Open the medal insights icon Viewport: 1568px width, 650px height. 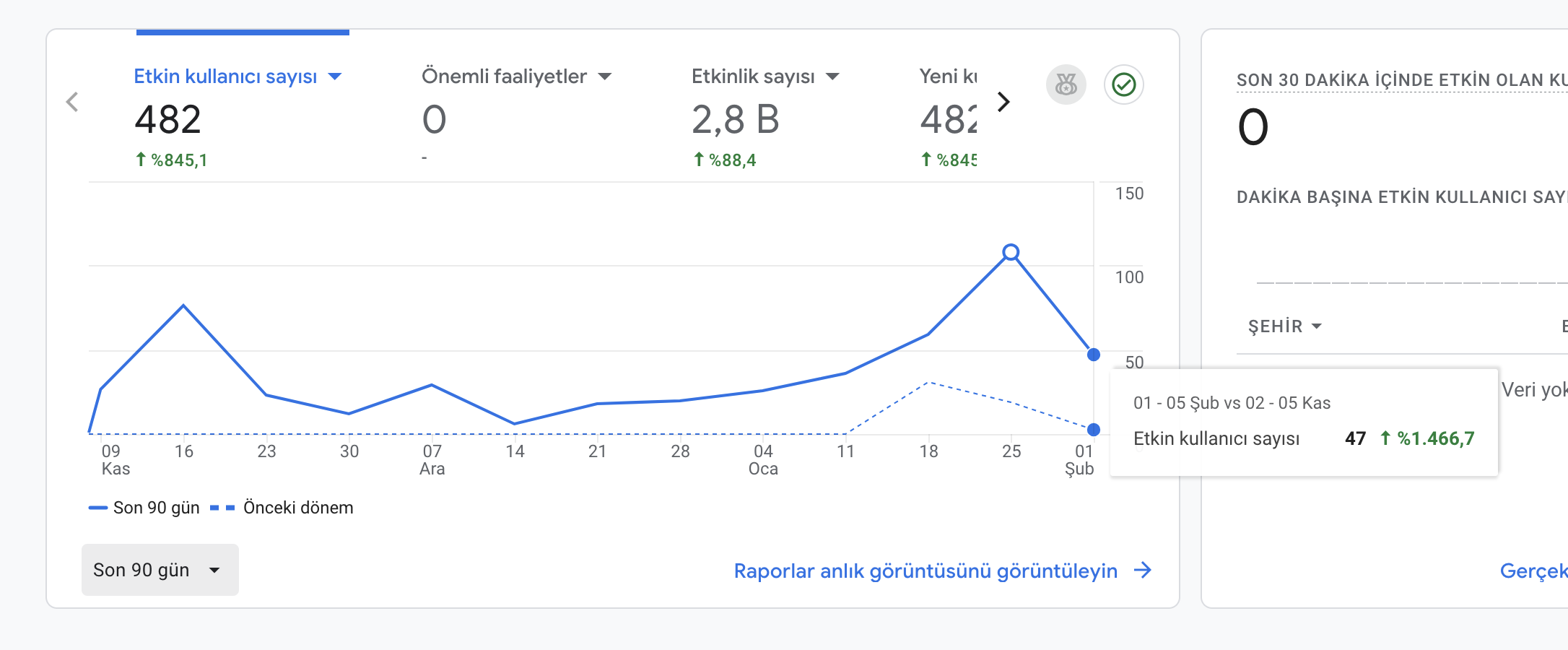point(1066,85)
